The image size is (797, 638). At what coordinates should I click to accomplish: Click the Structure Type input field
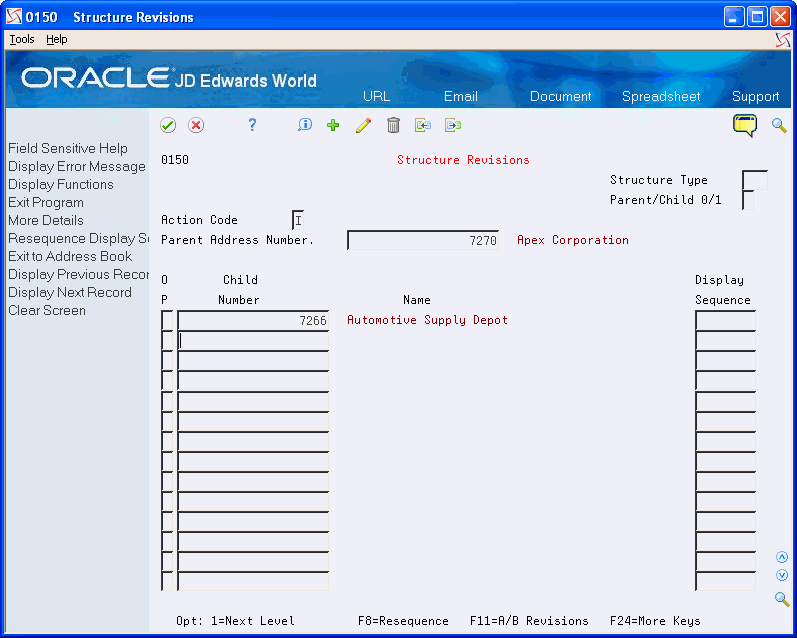[755, 180]
